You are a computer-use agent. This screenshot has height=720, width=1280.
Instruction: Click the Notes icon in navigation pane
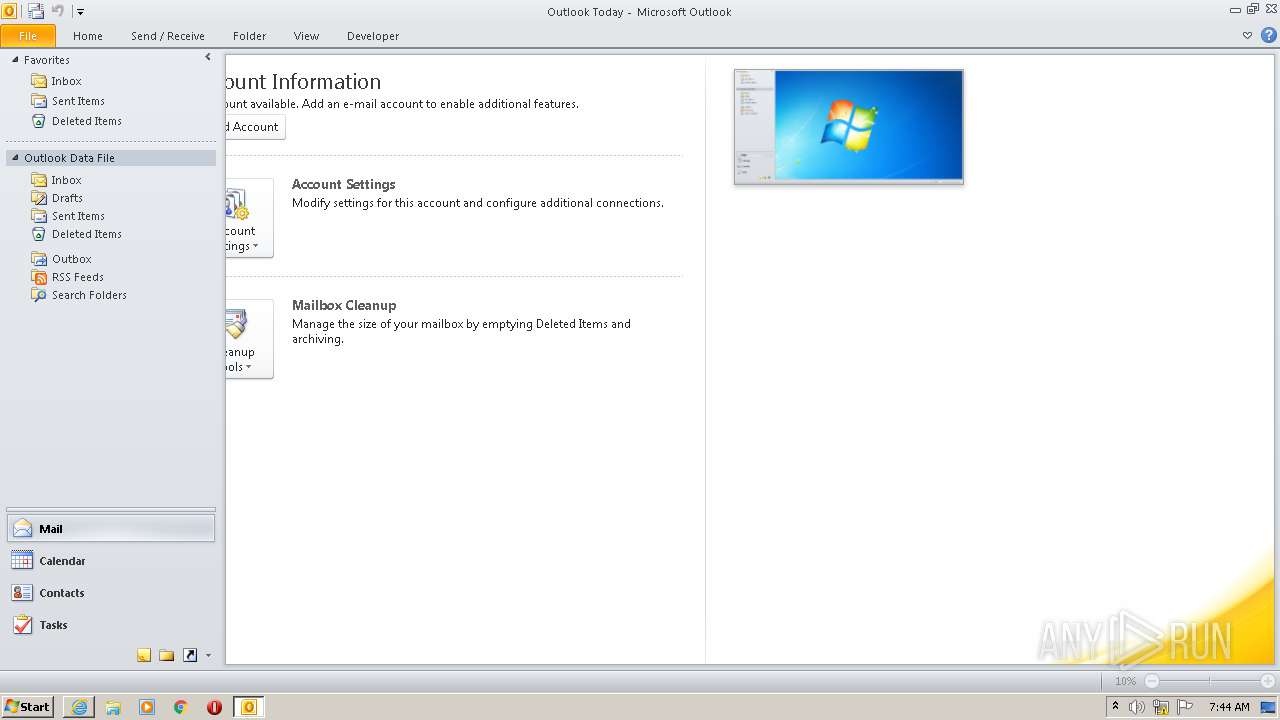(144, 655)
